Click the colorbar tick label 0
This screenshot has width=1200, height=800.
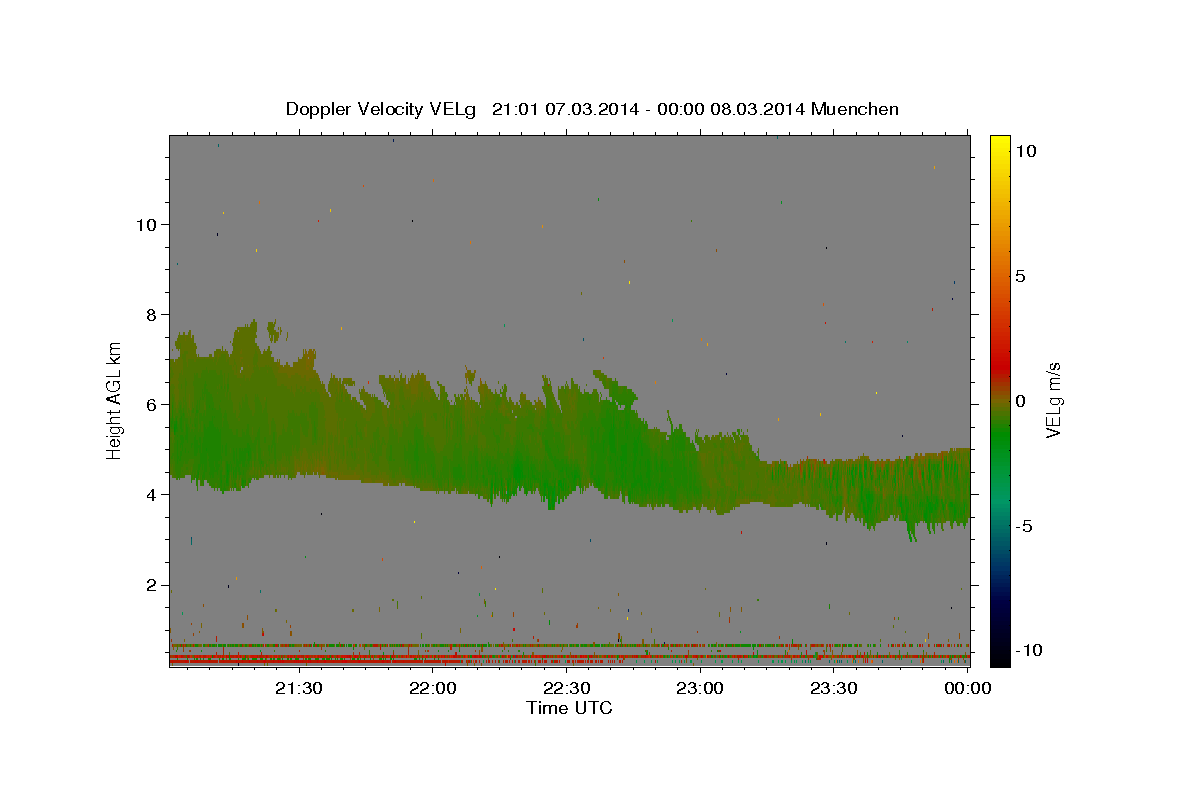pos(1020,401)
